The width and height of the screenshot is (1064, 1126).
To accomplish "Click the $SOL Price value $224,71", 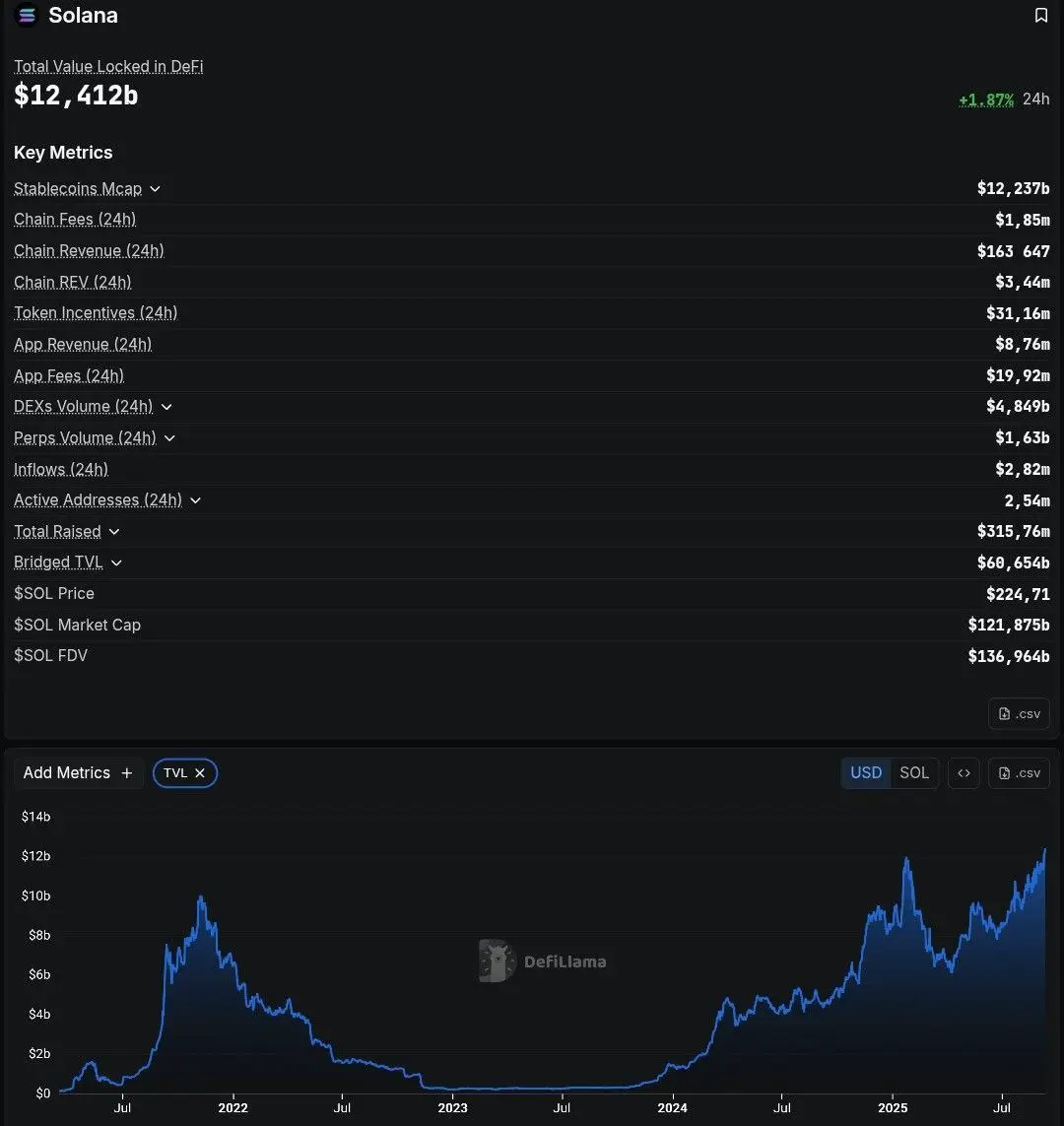I will [x=1018, y=594].
